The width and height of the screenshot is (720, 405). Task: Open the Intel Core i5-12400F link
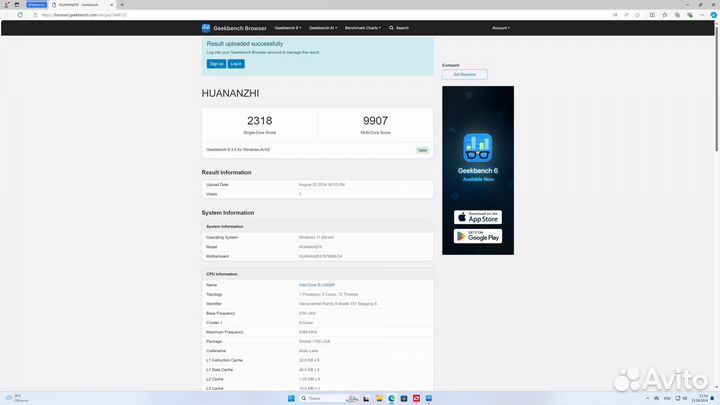pos(317,285)
